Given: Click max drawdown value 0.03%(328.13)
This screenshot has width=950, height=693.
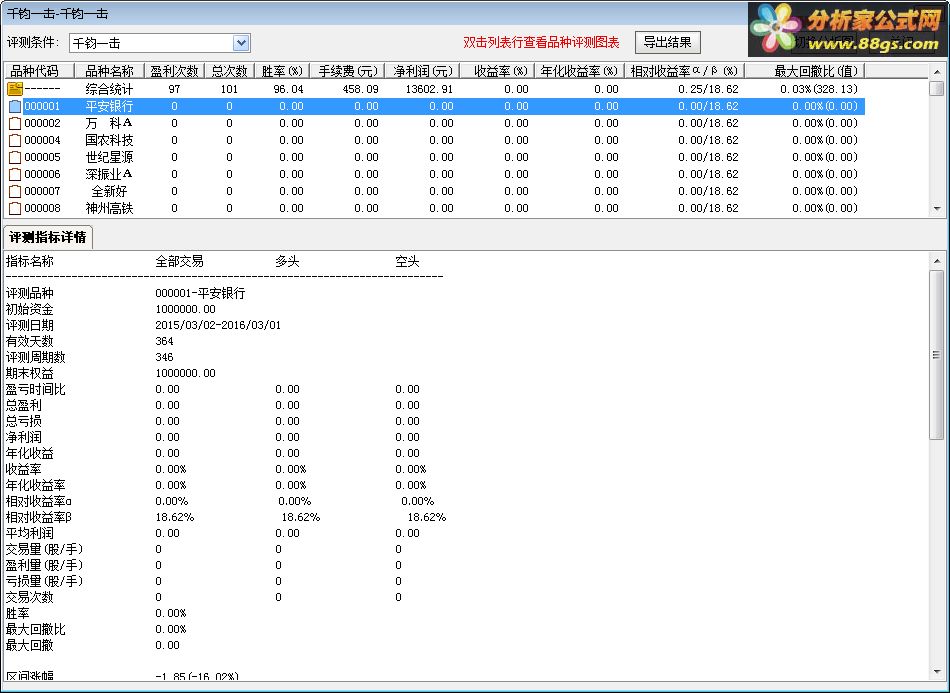Looking at the screenshot, I should [819, 89].
